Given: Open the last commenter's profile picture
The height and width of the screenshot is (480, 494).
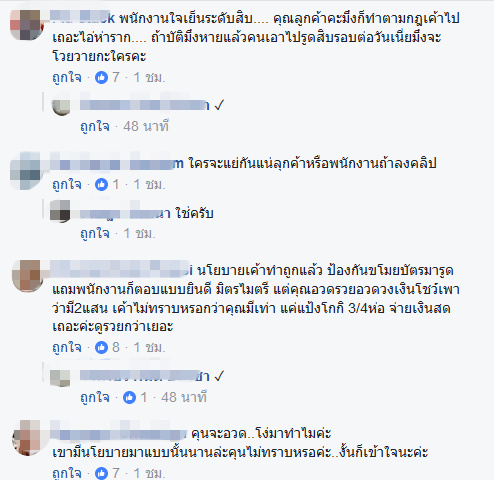Looking at the screenshot, I should pos(27,438).
